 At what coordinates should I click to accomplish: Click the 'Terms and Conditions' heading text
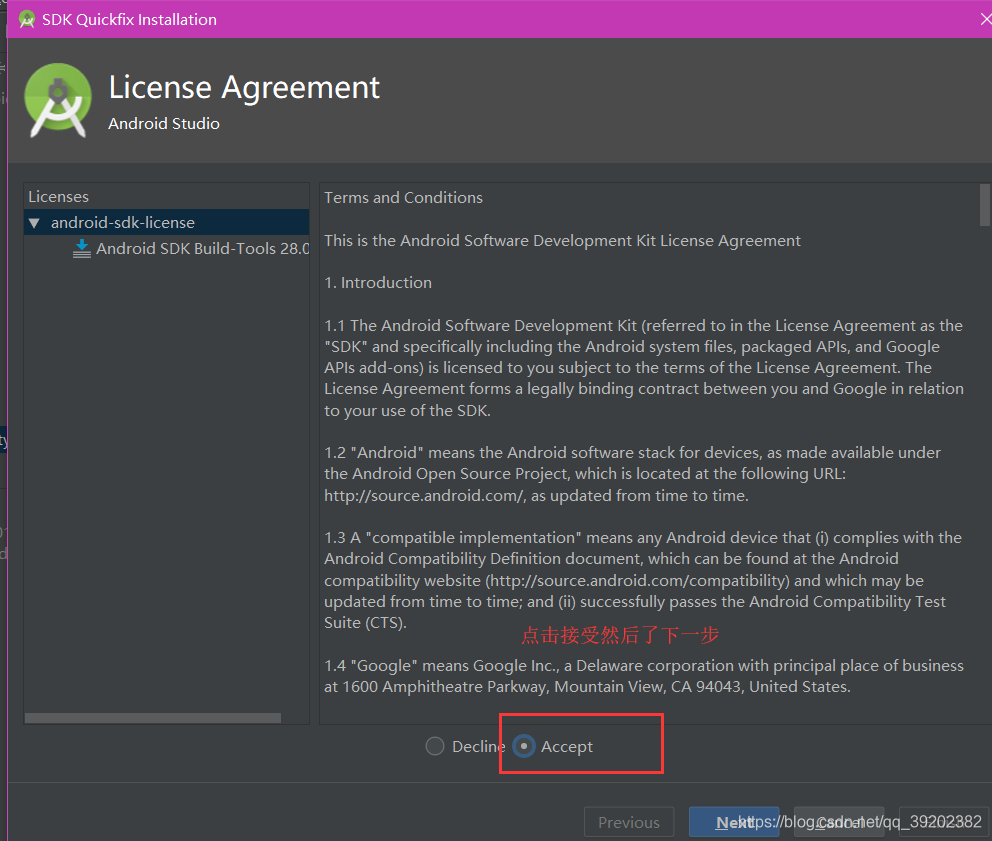[x=404, y=197]
